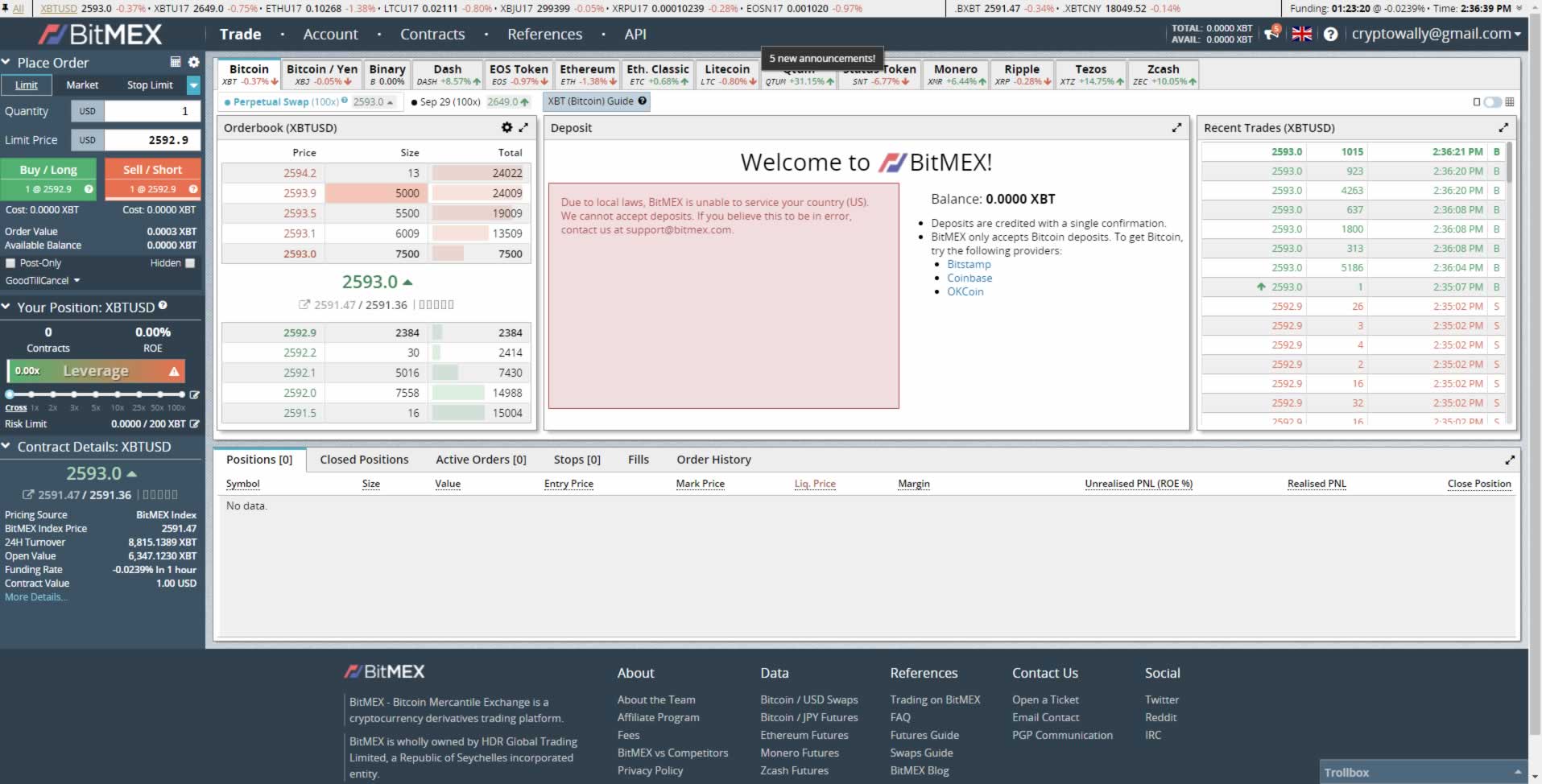Viewport: 1542px width, 784px height.
Task: Open the XBT (Bitcoin) Guide button
Action: coord(597,101)
